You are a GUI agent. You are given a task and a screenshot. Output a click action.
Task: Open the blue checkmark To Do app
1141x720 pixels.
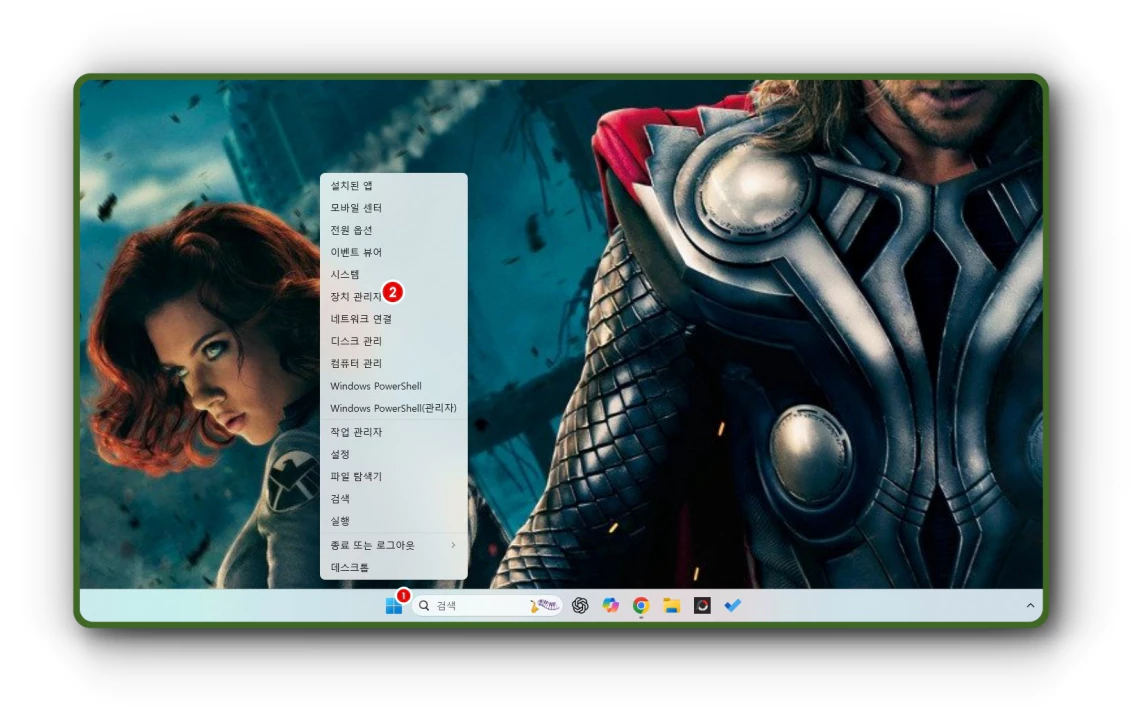point(733,606)
